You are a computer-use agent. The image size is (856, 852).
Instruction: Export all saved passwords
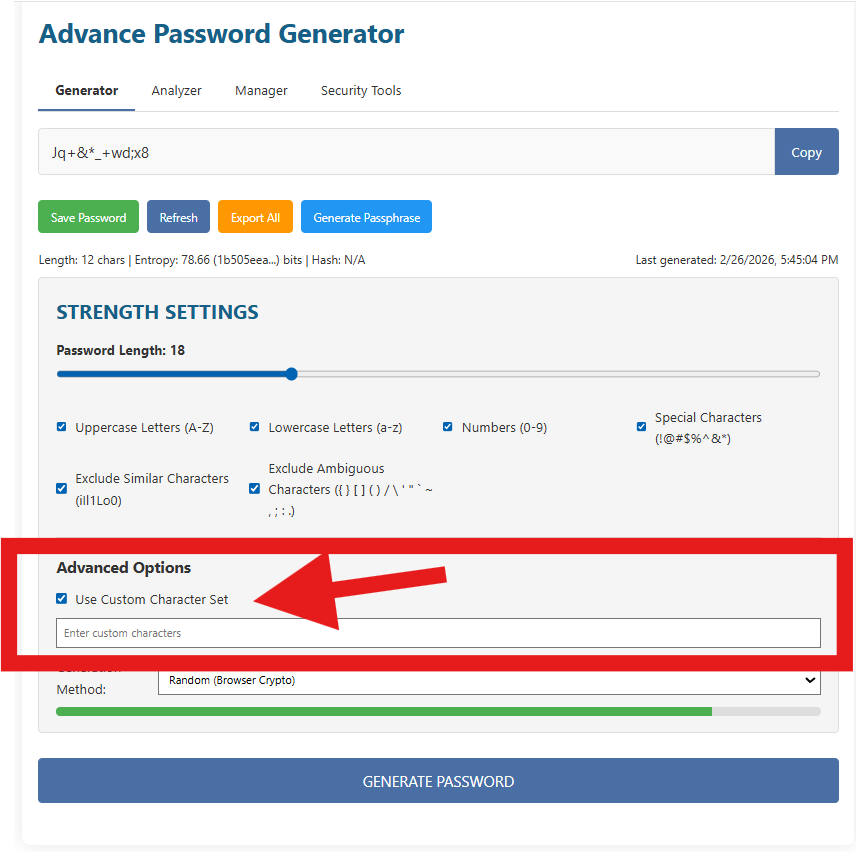coord(254,216)
